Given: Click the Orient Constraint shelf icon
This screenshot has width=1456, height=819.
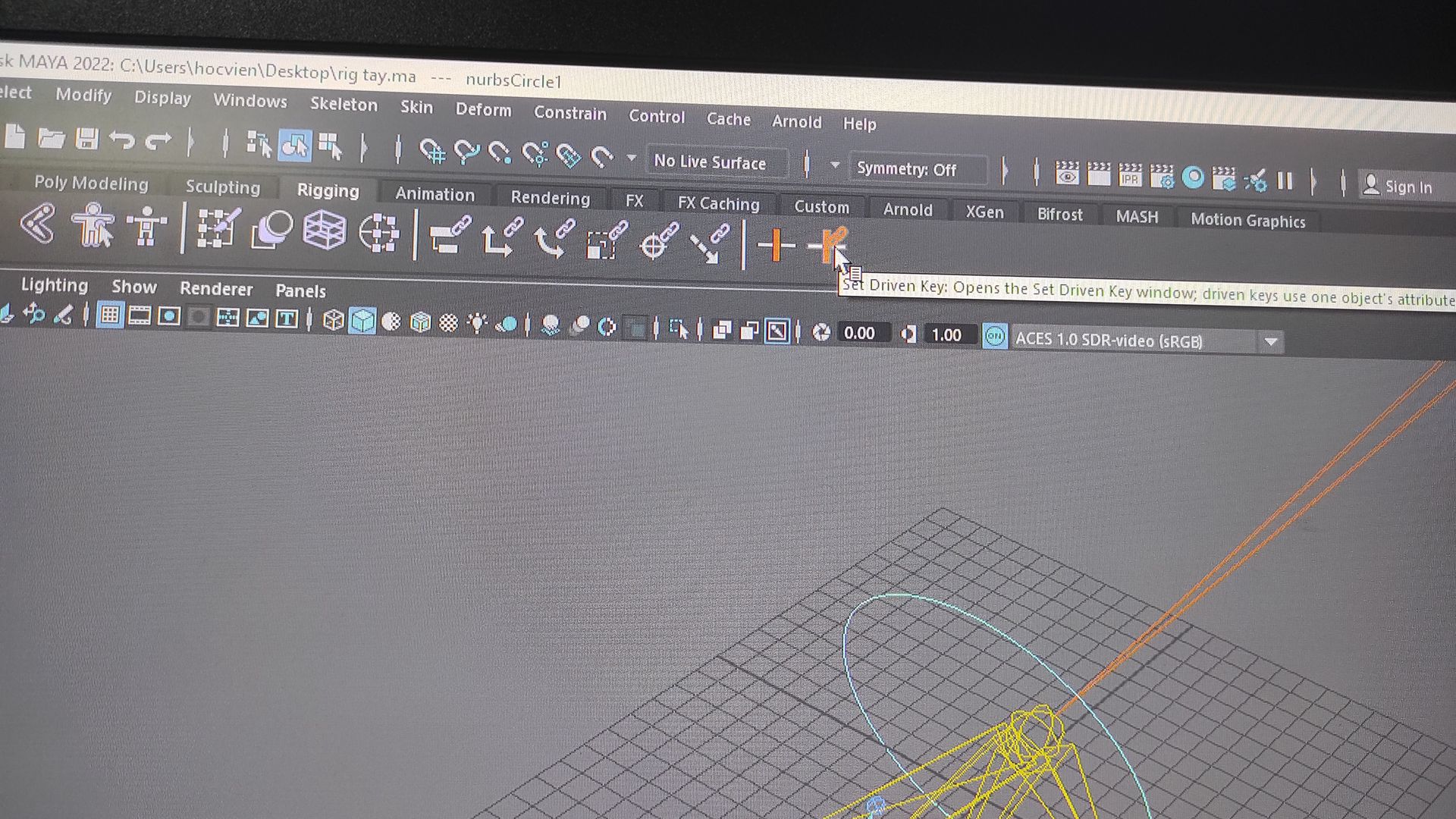Looking at the screenshot, I should click(x=554, y=240).
